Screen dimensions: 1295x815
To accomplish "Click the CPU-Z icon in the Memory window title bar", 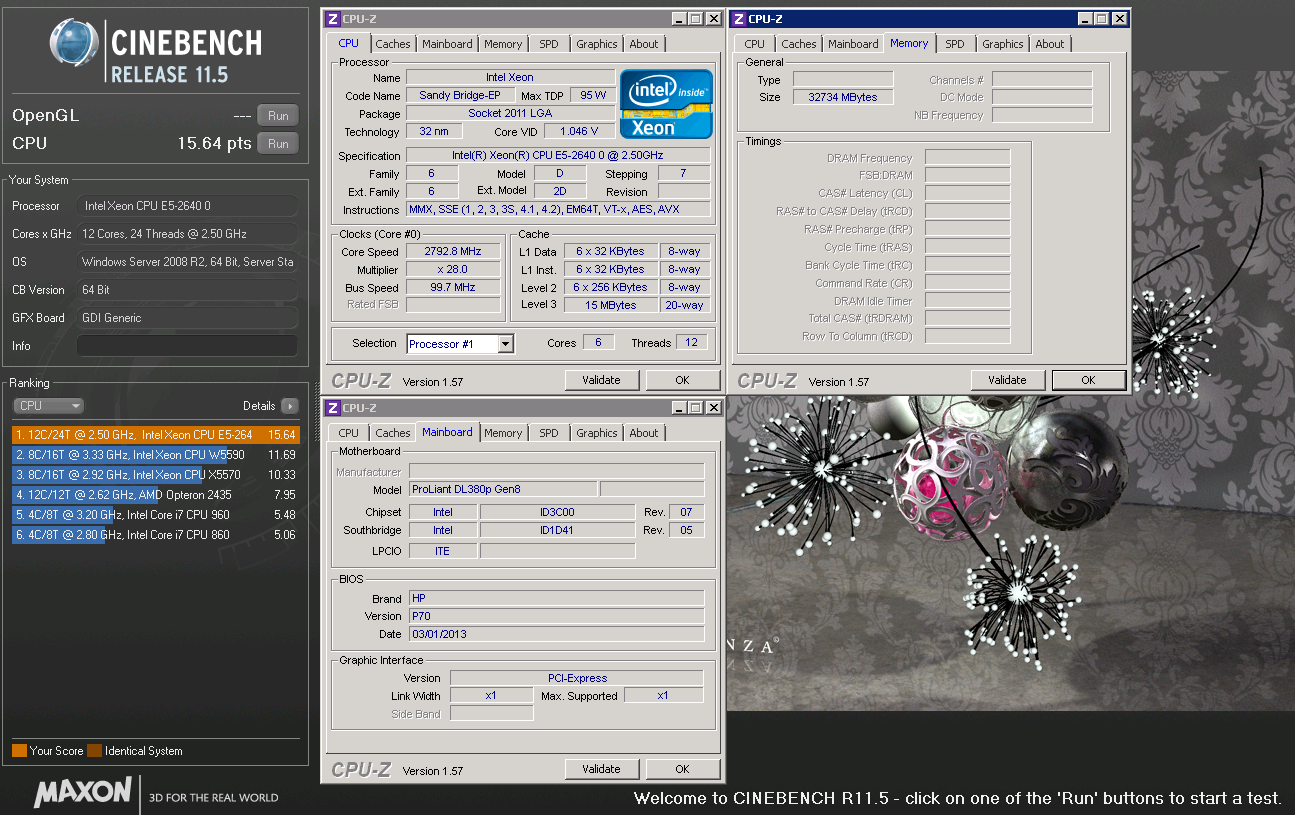I will pyautogui.click(x=739, y=19).
